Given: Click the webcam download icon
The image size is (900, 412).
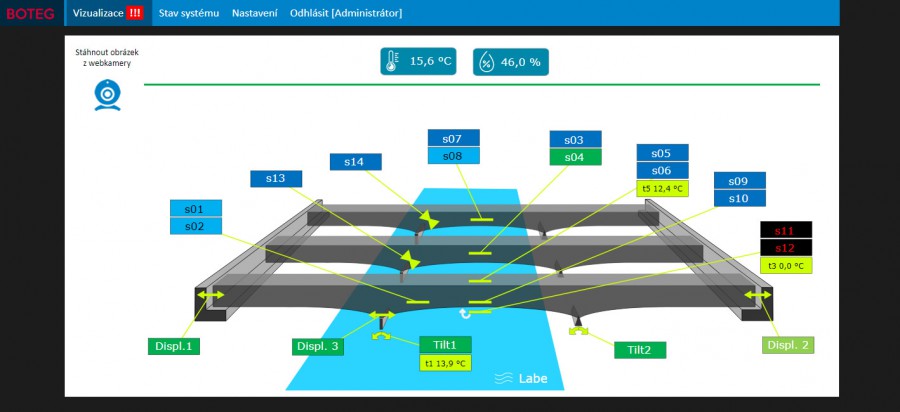Looking at the screenshot, I should (x=108, y=94).
